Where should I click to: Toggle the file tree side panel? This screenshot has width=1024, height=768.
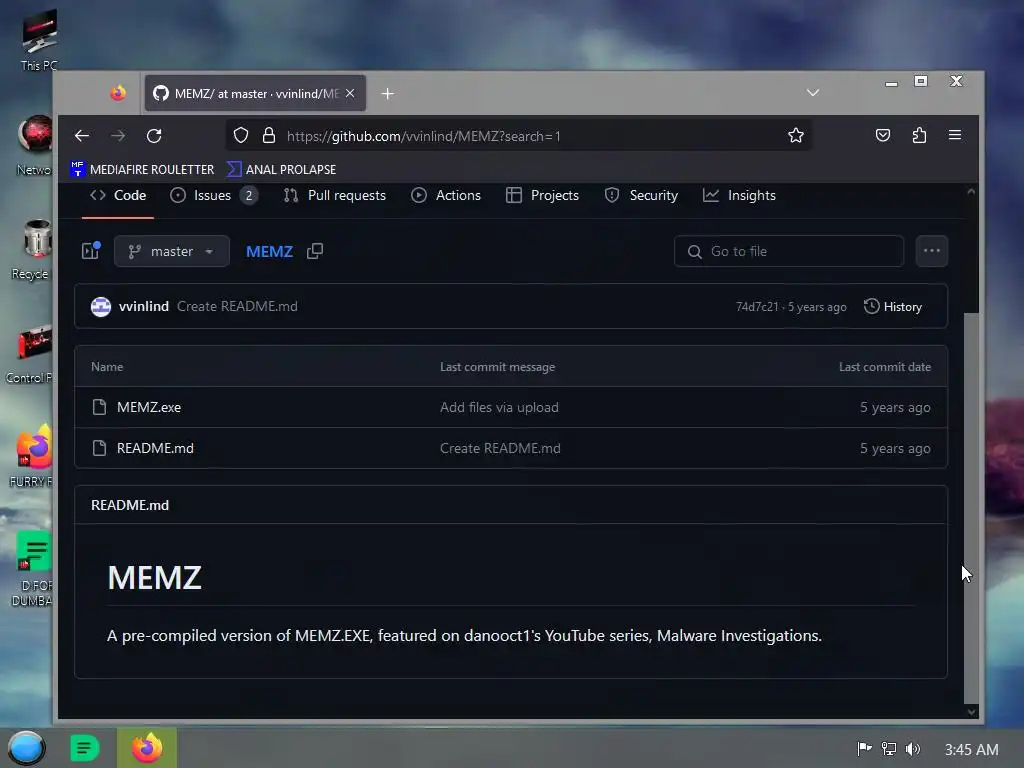tap(91, 251)
